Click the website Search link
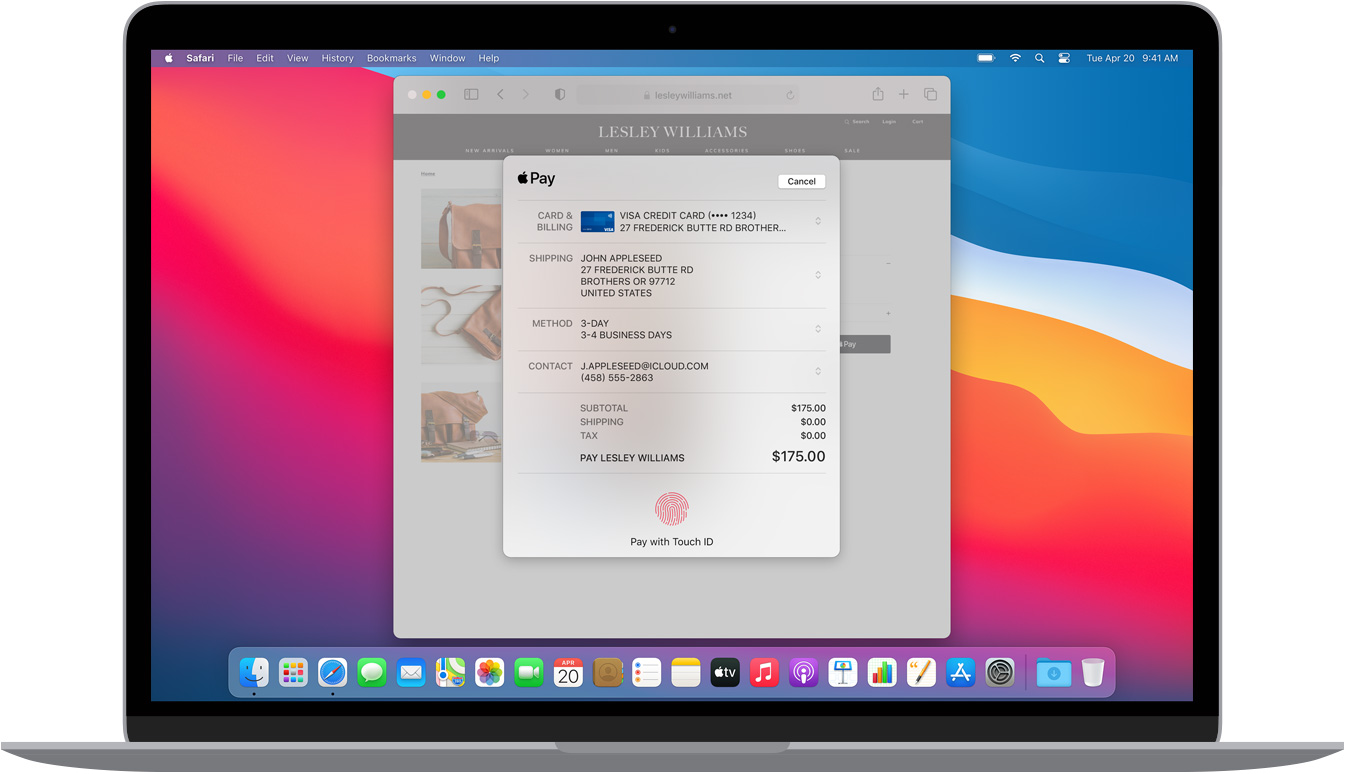The image size is (1345, 774). click(x=859, y=122)
